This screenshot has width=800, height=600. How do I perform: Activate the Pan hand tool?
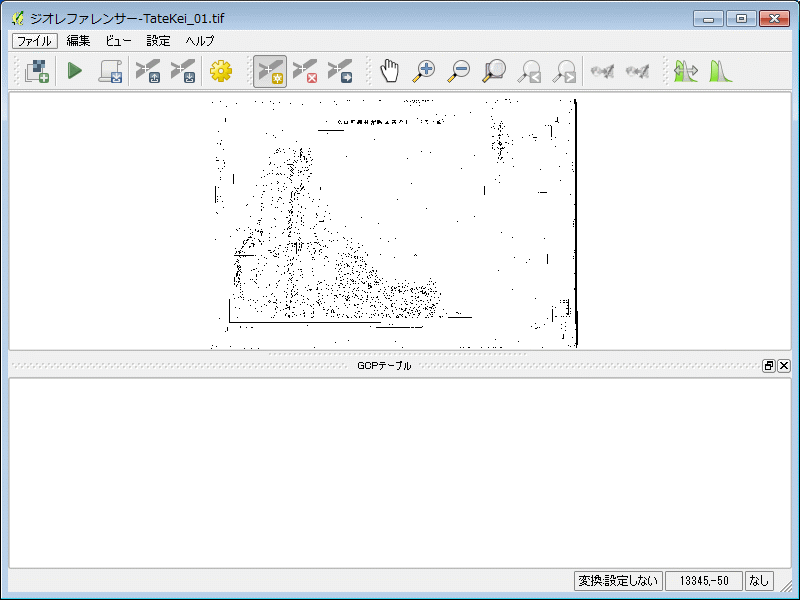[389, 71]
